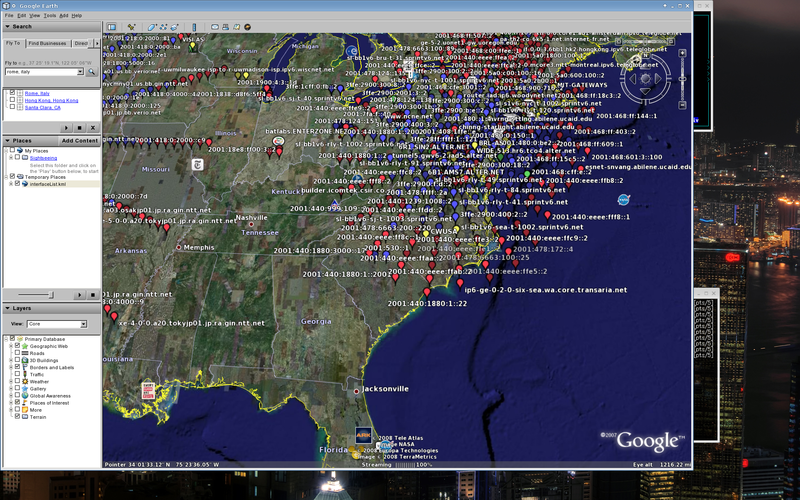Viewport: 800px width, 500px height.
Task: Click the NASA icon over the ocean
Action: tap(623, 199)
